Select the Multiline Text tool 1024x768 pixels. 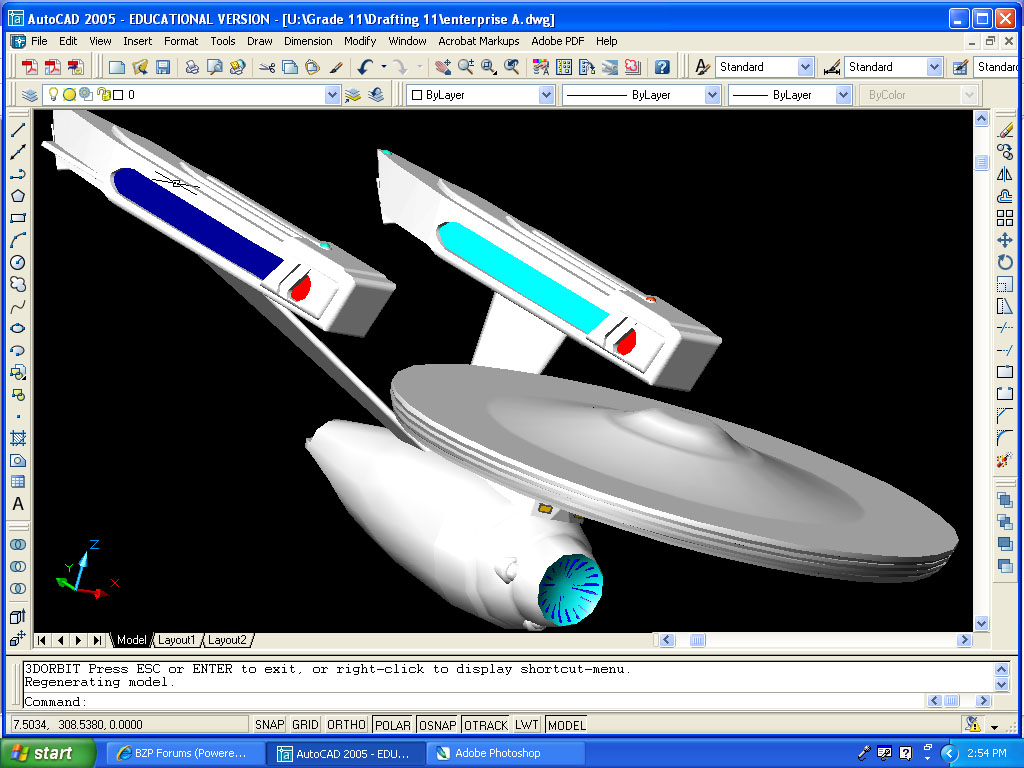coord(18,504)
